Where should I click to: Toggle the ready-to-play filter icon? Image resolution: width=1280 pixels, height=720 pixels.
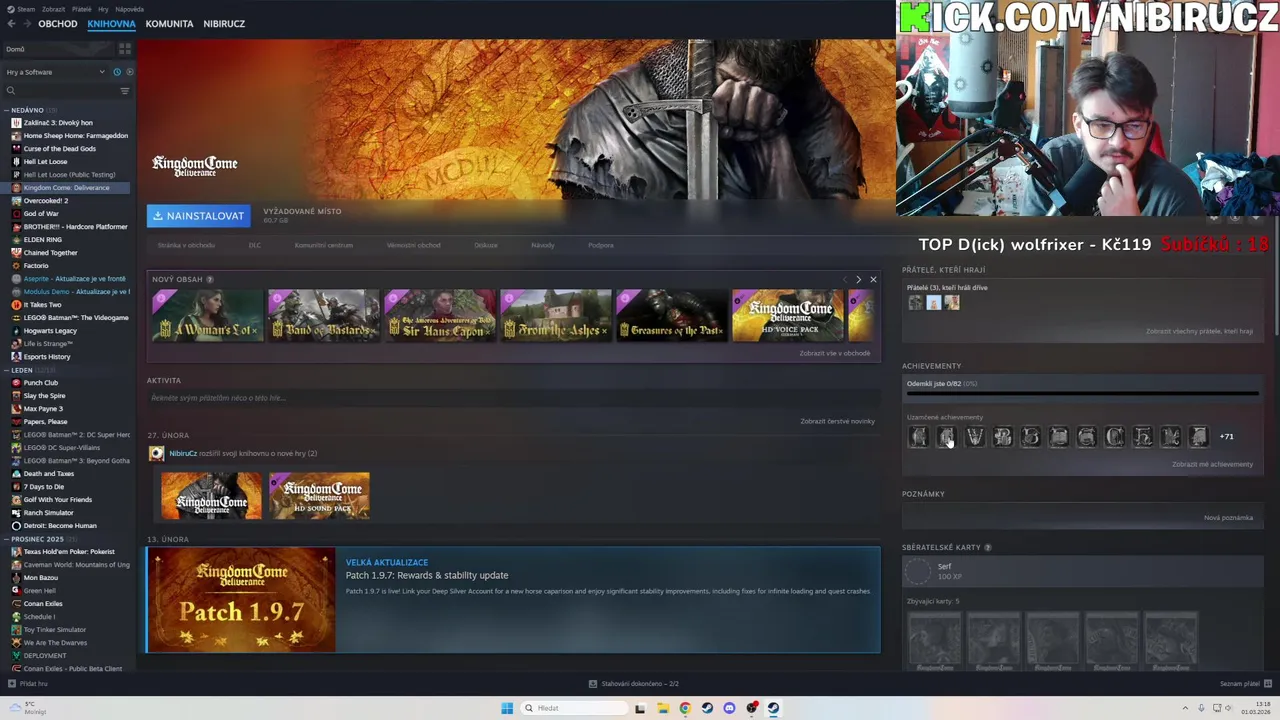[x=129, y=72]
